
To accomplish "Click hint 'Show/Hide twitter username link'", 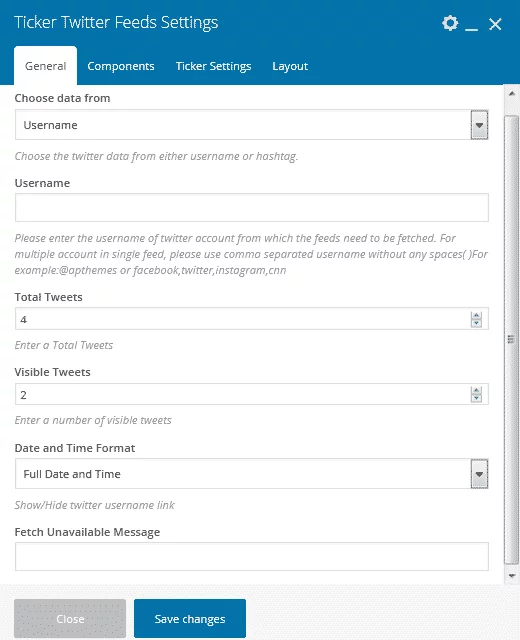I will pyautogui.click(x=95, y=505).
